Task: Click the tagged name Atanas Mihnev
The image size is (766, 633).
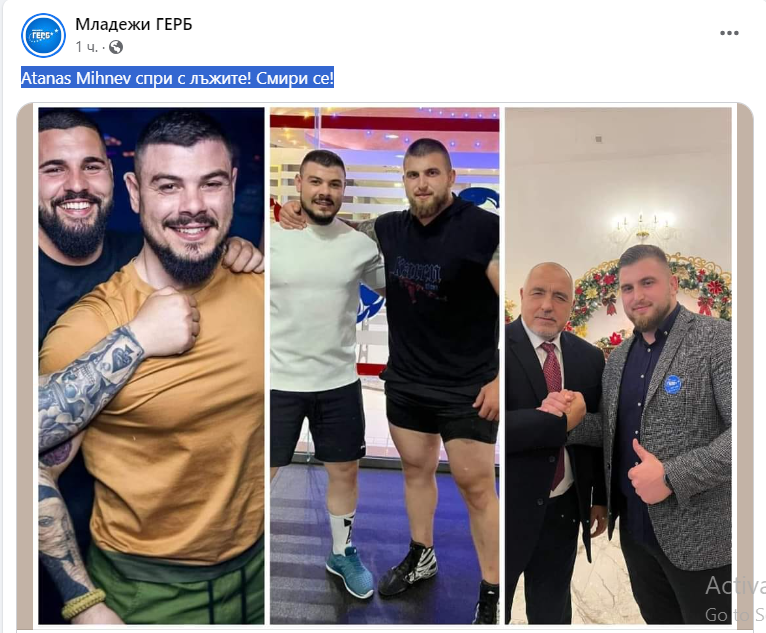Action: (x=76, y=78)
